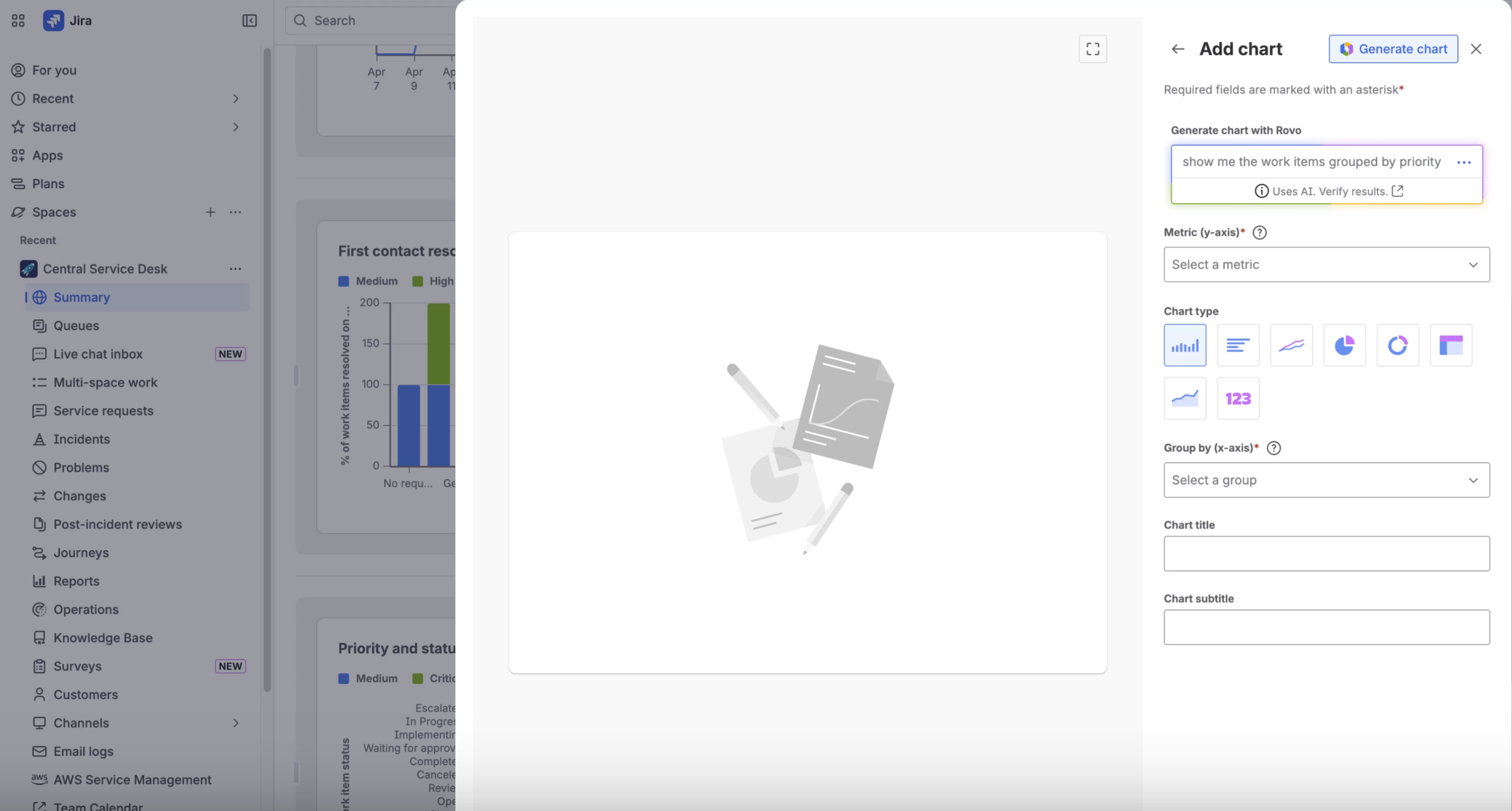Go back with the Add chart arrow
This screenshot has height=811, width=1512.
point(1177,49)
